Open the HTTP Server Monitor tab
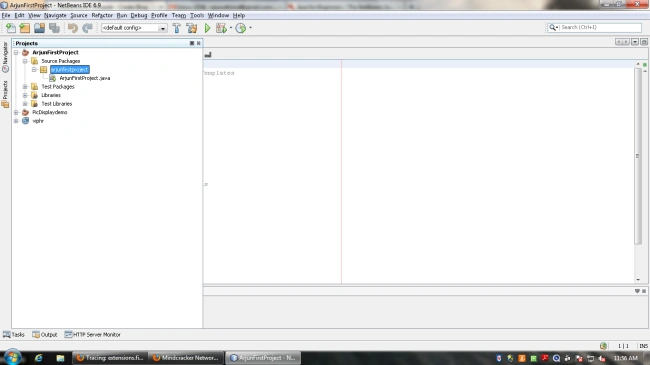 point(92,335)
